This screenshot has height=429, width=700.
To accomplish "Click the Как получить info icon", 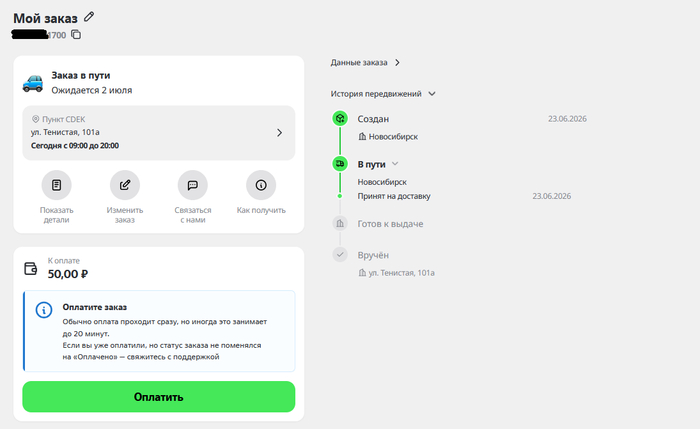I will [261, 185].
